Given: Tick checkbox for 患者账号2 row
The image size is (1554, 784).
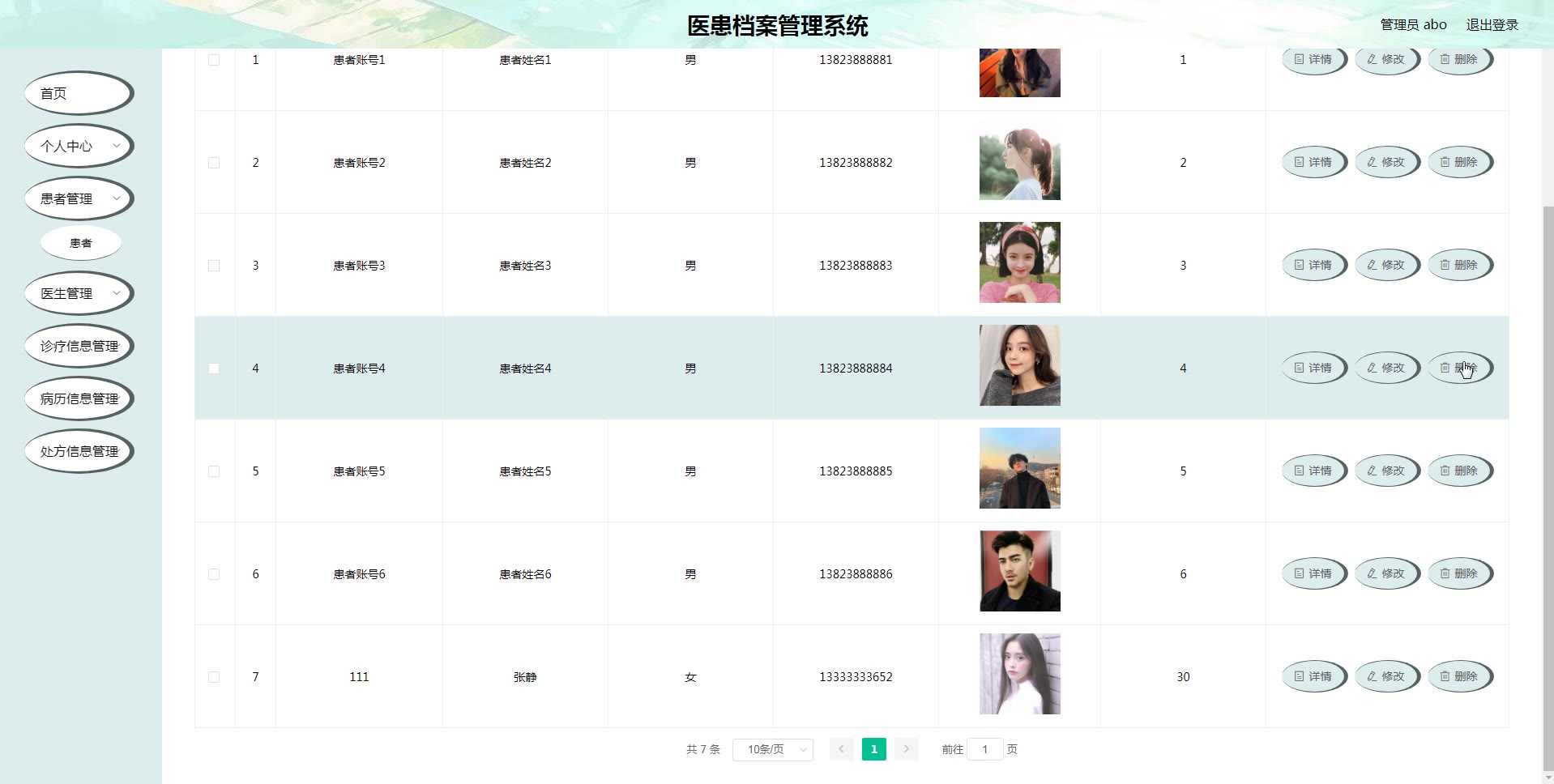Looking at the screenshot, I should (x=214, y=163).
